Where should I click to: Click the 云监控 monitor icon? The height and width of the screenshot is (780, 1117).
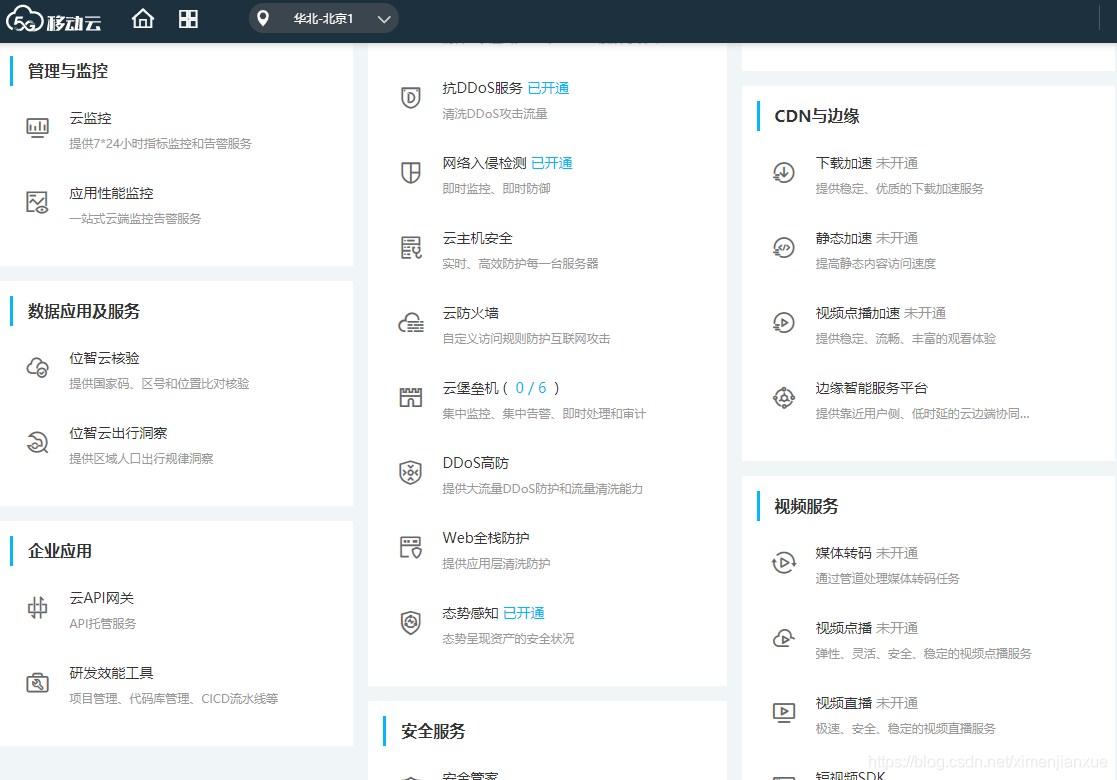(37, 128)
